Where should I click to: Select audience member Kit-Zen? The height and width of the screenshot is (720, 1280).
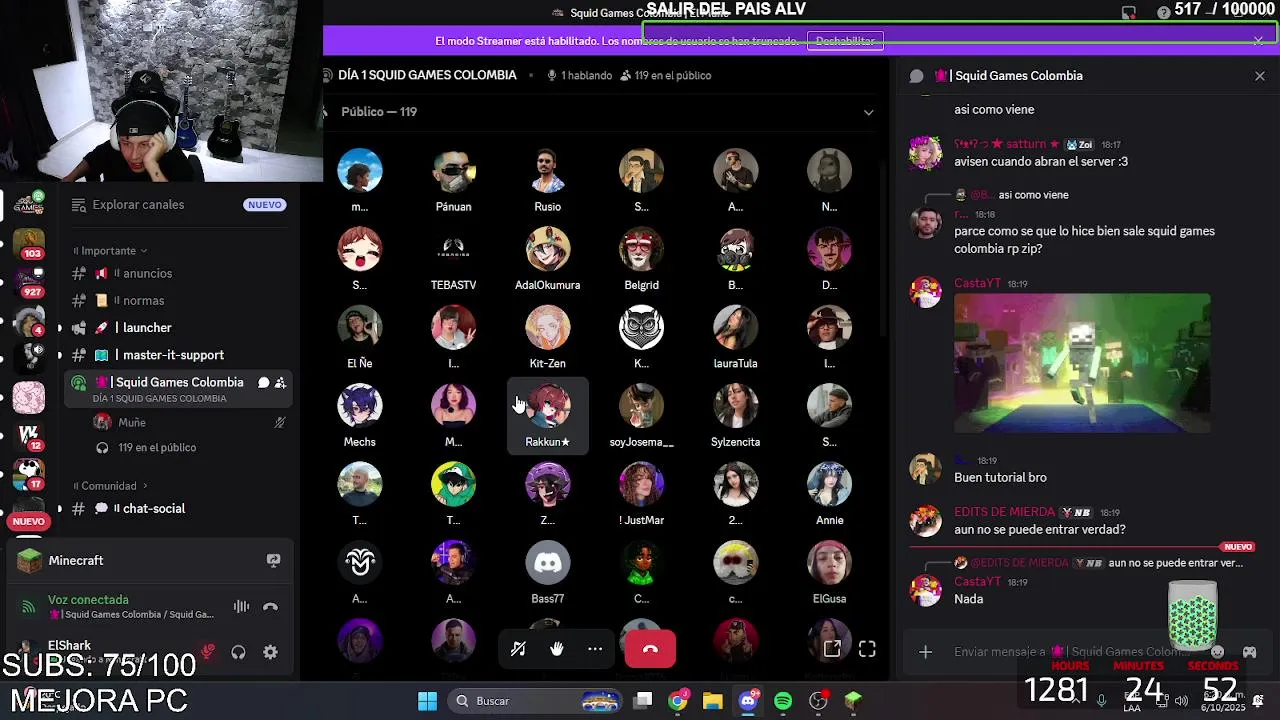tap(547, 337)
